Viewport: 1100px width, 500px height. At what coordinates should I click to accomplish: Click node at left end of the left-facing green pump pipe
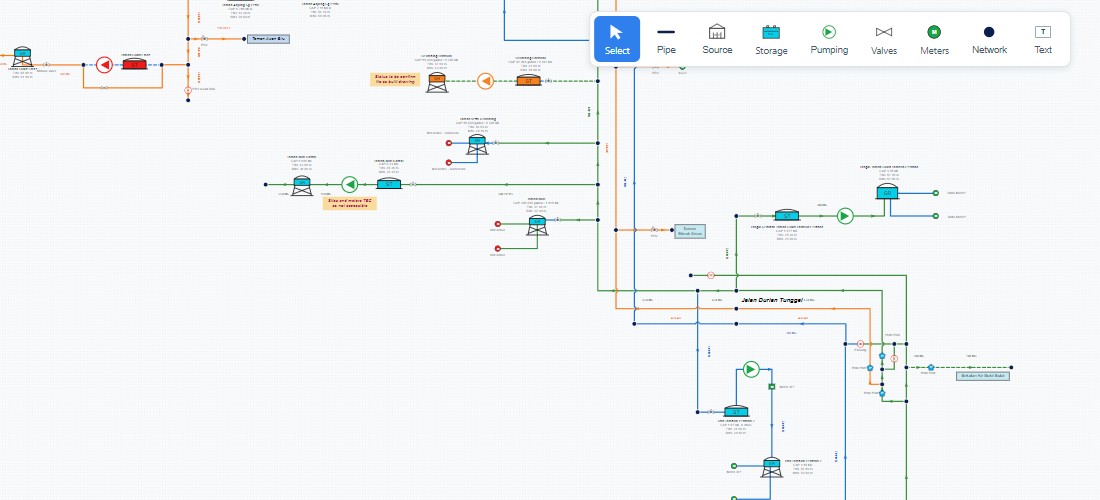pos(266,184)
